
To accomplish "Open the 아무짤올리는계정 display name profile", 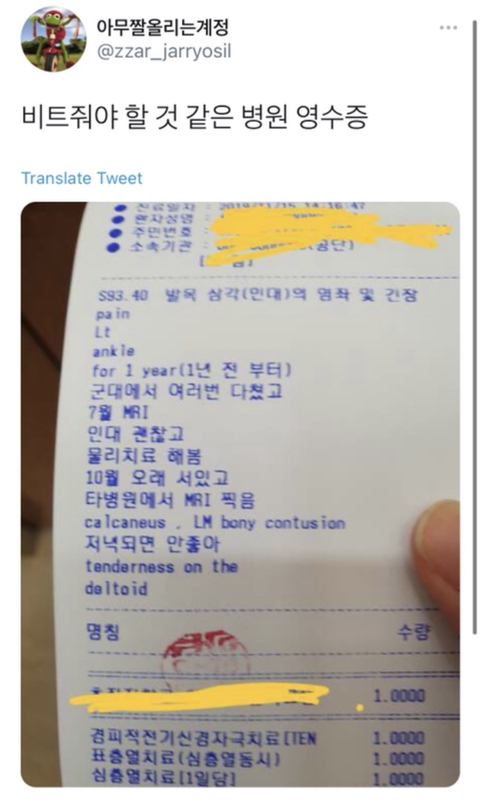I will click(163, 27).
